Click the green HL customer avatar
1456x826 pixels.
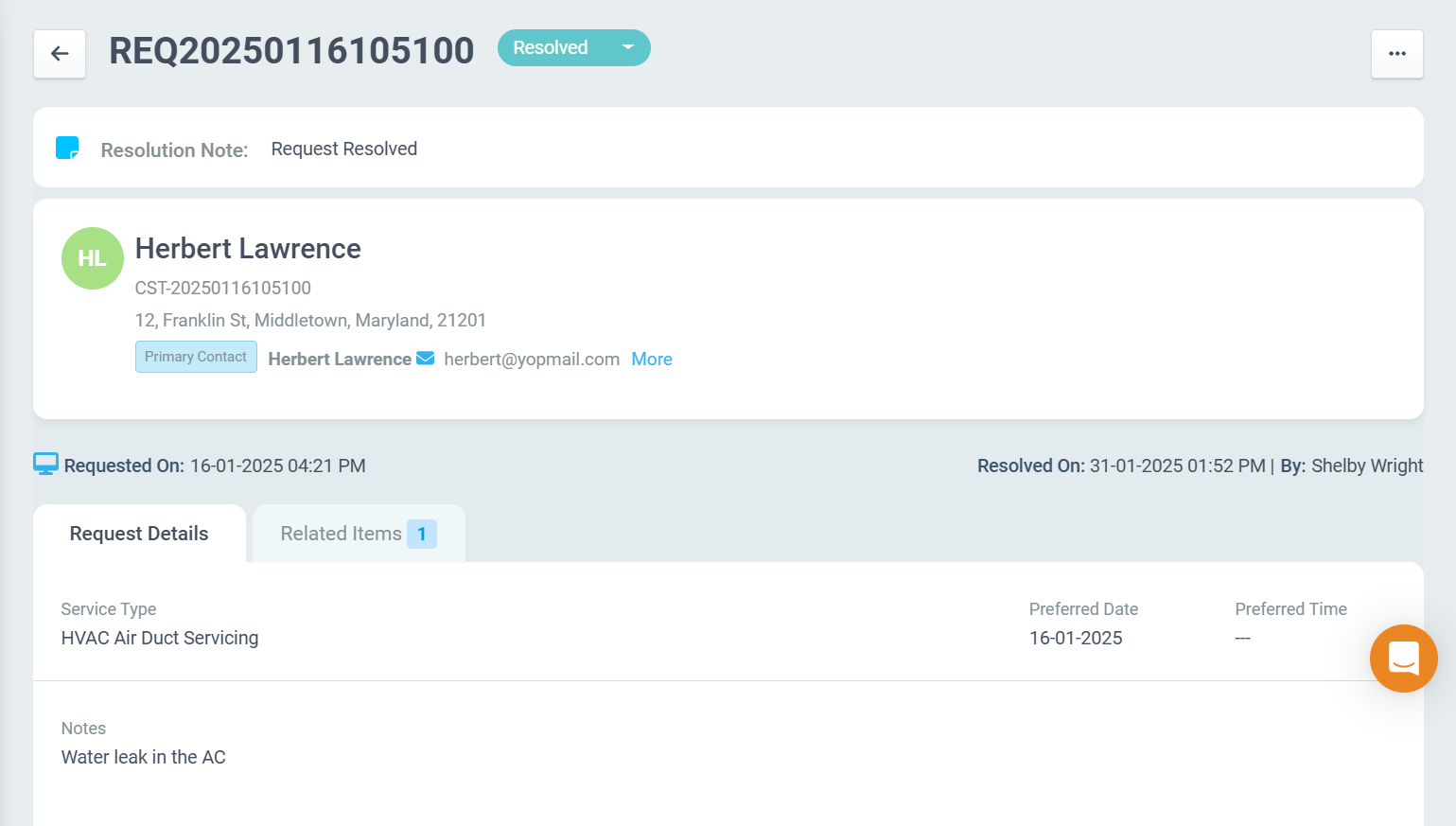(92, 258)
